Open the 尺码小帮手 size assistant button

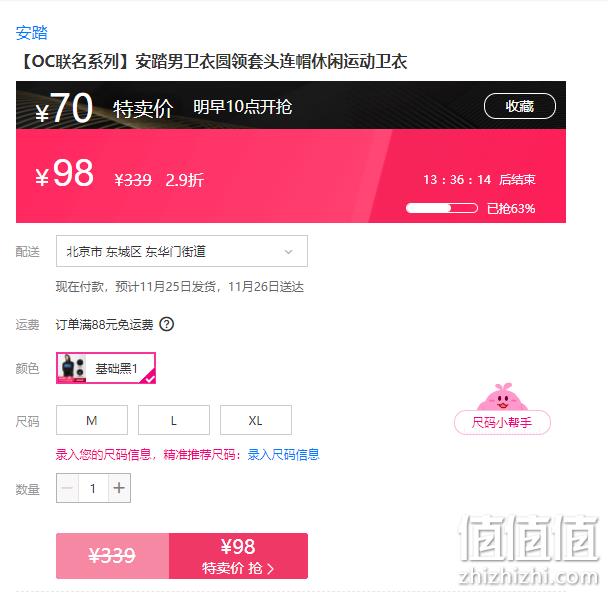(x=502, y=422)
